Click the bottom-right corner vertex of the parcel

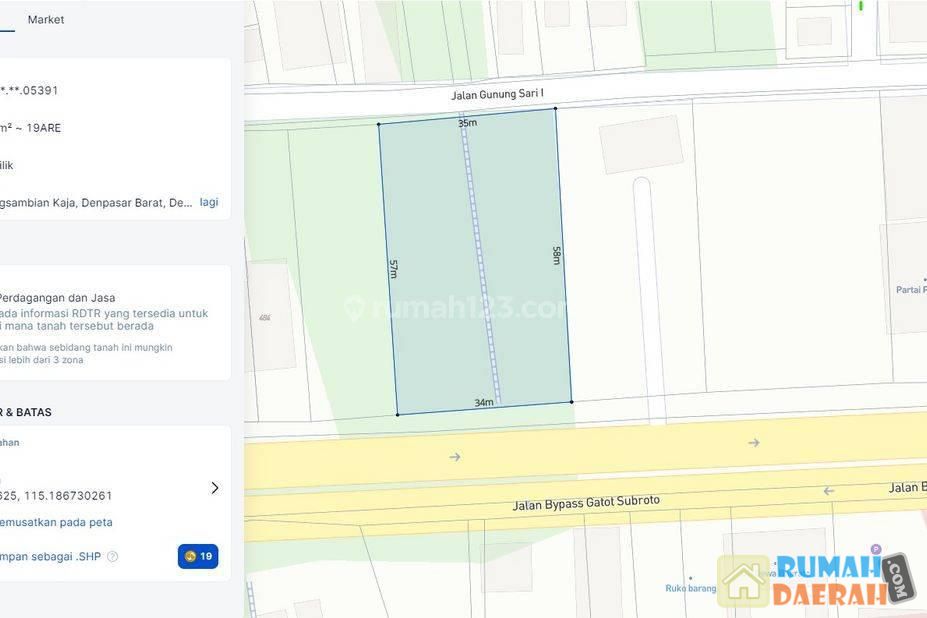click(571, 402)
